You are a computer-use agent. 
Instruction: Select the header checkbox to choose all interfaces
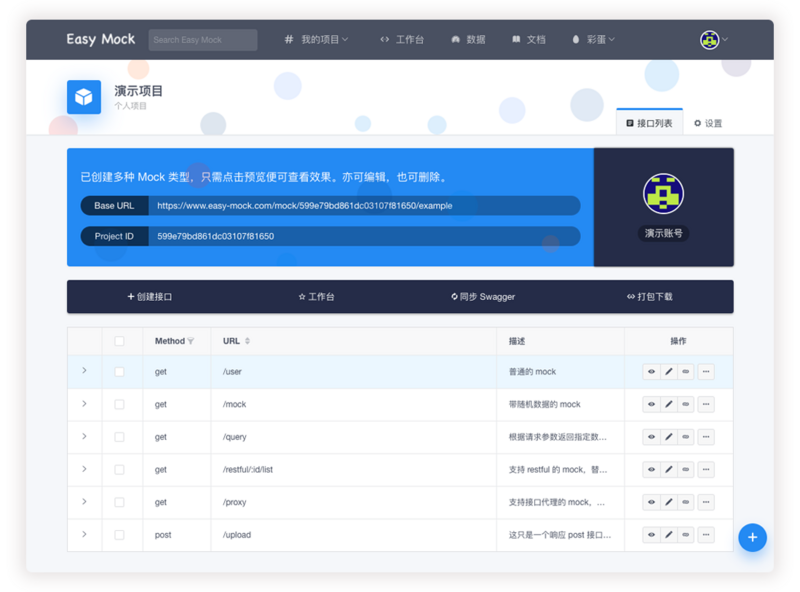(x=119, y=341)
